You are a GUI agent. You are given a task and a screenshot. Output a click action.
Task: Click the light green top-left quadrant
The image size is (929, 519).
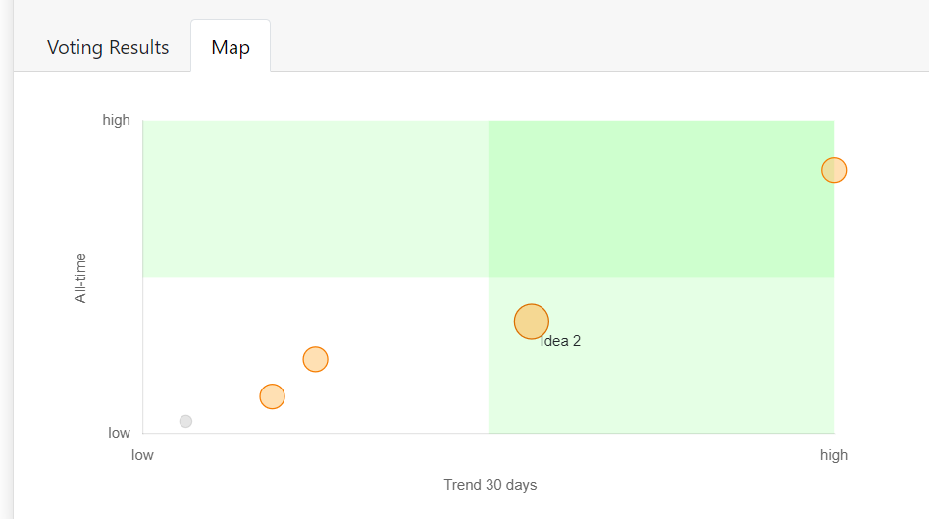click(315, 198)
